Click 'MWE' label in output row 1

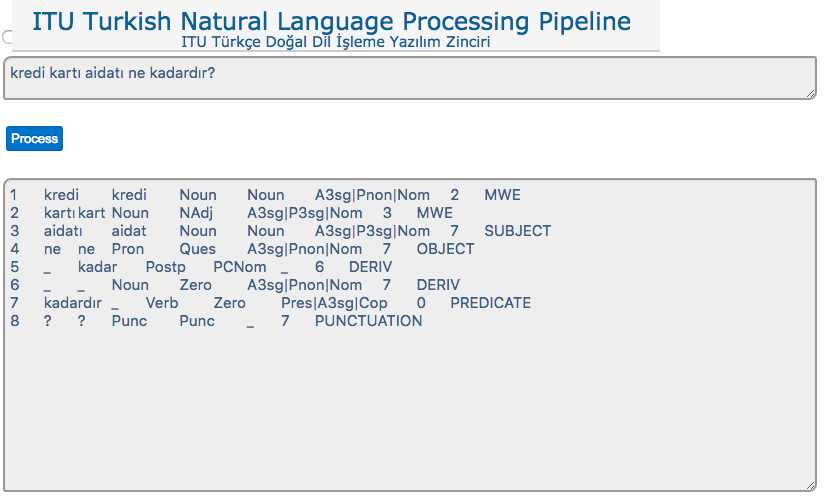(502, 195)
